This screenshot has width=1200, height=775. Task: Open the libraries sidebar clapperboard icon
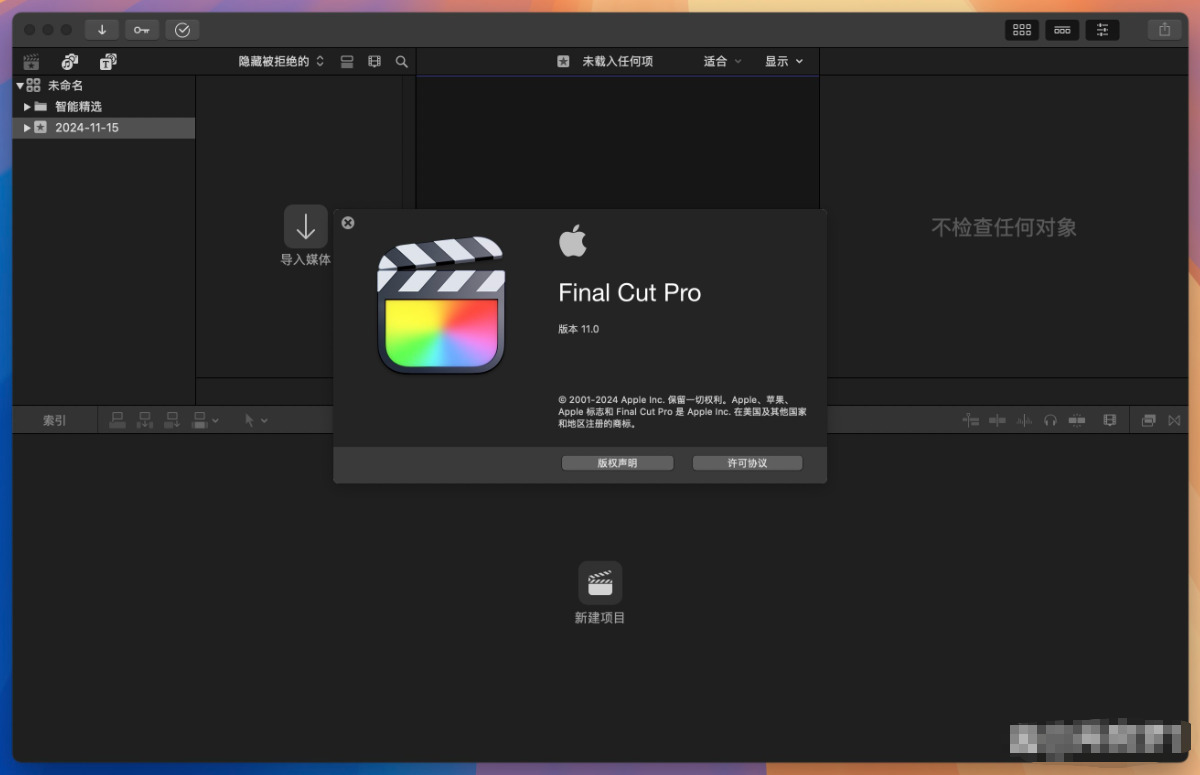click(31, 62)
